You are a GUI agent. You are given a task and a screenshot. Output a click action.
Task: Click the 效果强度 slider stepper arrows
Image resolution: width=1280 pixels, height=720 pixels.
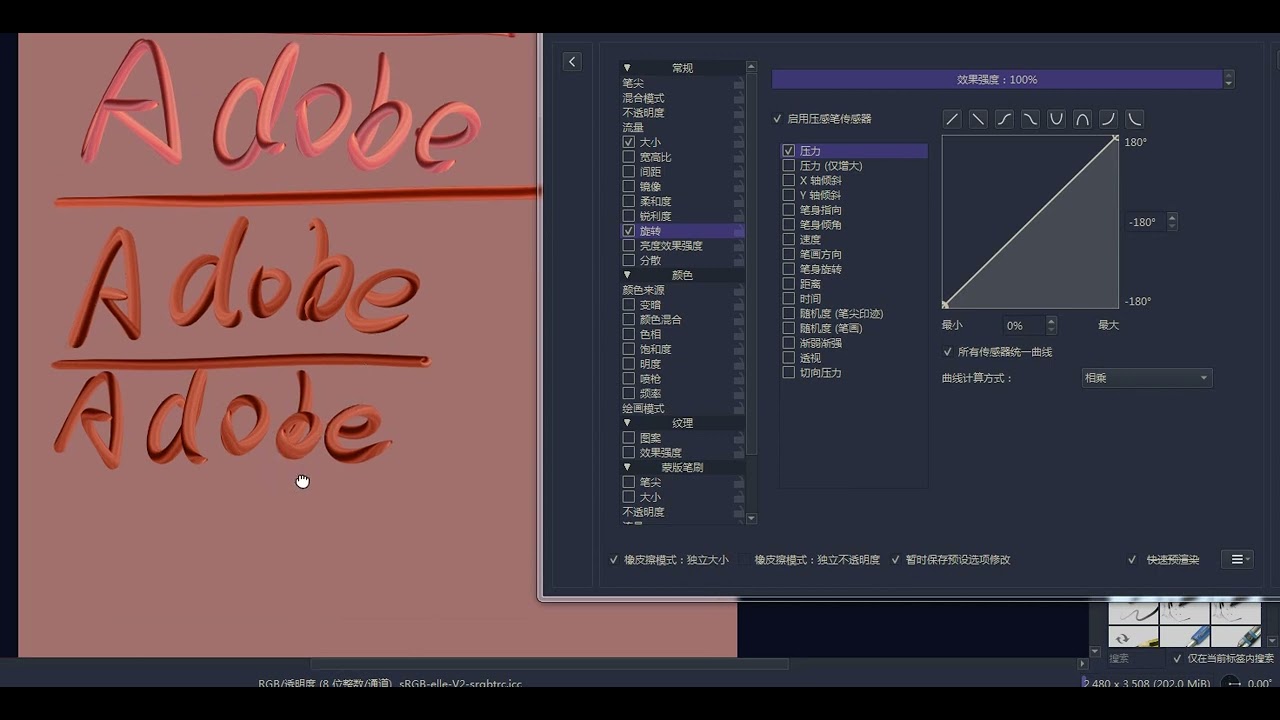1229,79
